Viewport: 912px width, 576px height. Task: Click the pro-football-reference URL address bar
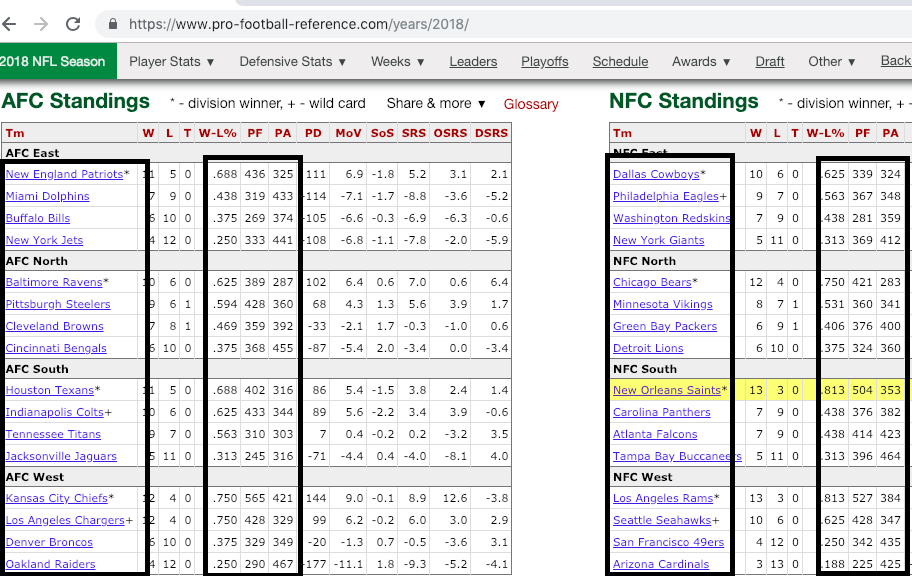click(x=299, y=24)
